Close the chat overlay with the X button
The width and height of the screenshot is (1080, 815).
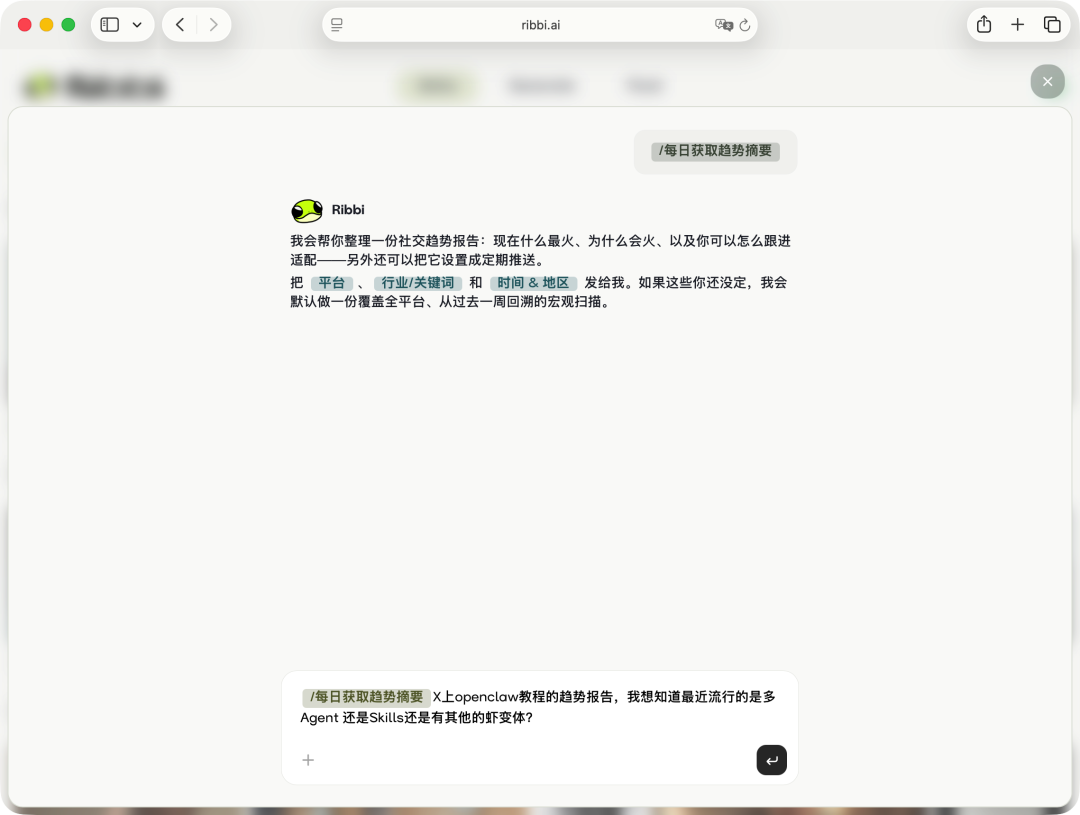[x=1047, y=81]
